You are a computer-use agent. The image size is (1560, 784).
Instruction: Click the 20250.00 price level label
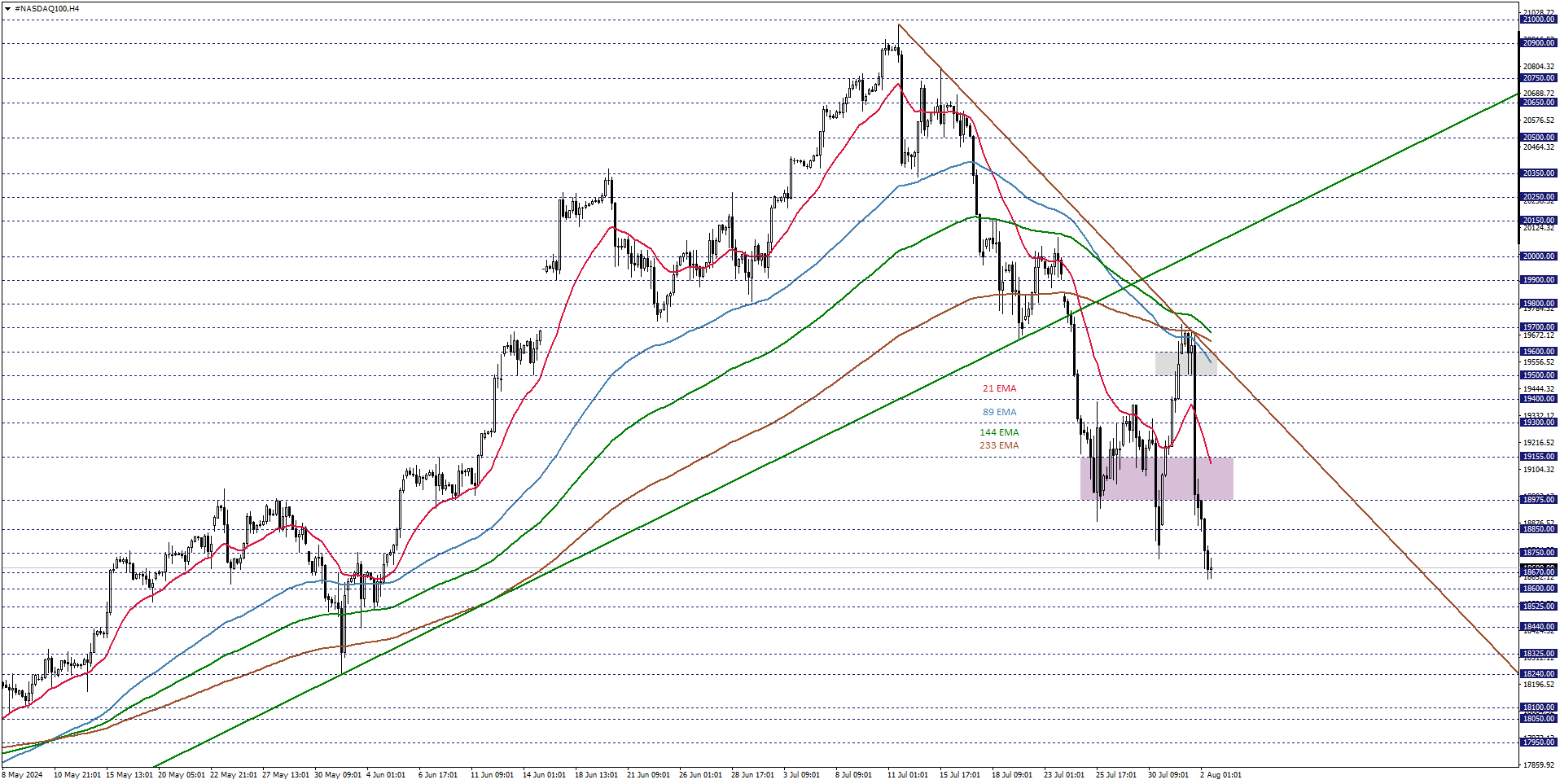1539,197
